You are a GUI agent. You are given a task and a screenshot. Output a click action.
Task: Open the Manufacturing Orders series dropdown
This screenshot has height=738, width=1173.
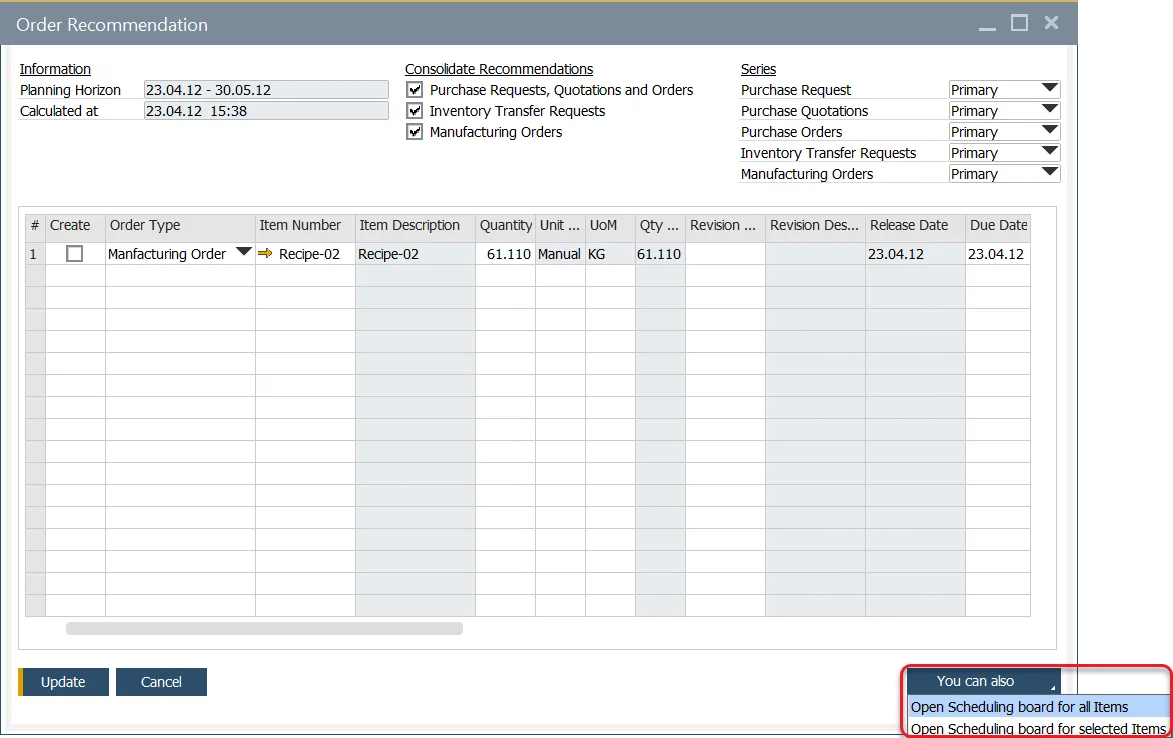[x=1047, y=172]
